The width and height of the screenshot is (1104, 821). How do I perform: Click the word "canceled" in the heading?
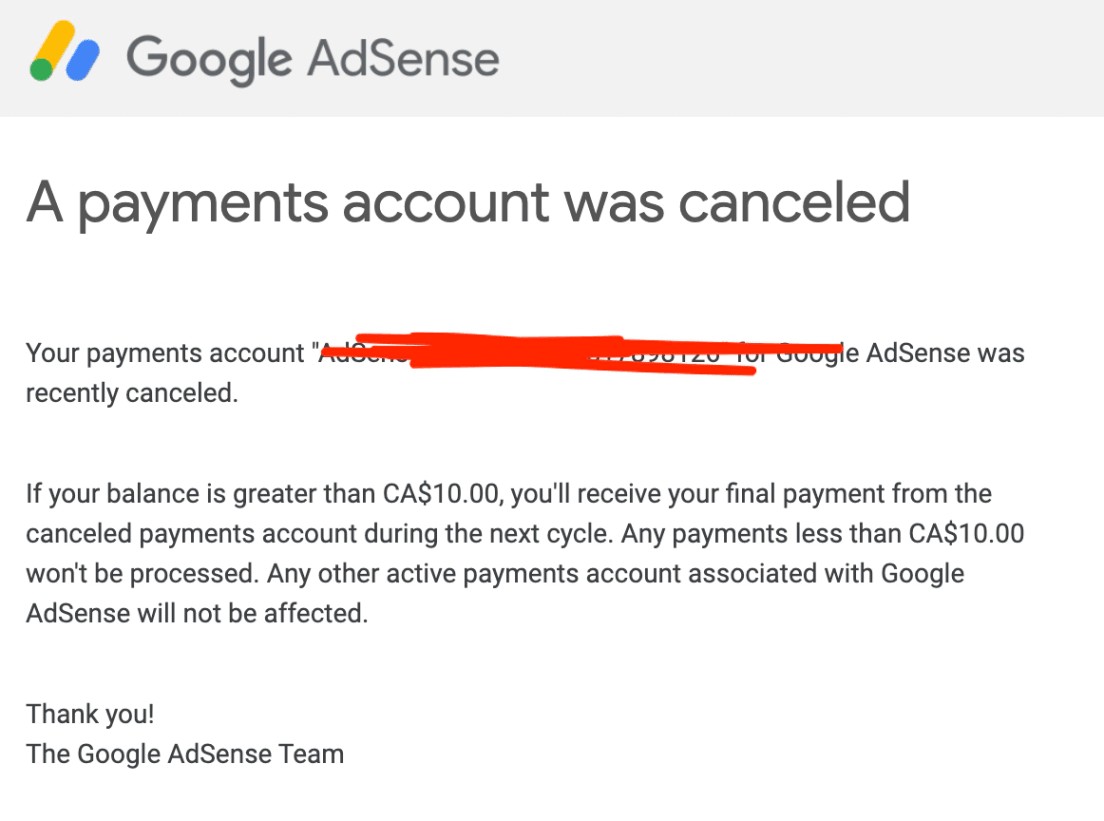[793, 202]
